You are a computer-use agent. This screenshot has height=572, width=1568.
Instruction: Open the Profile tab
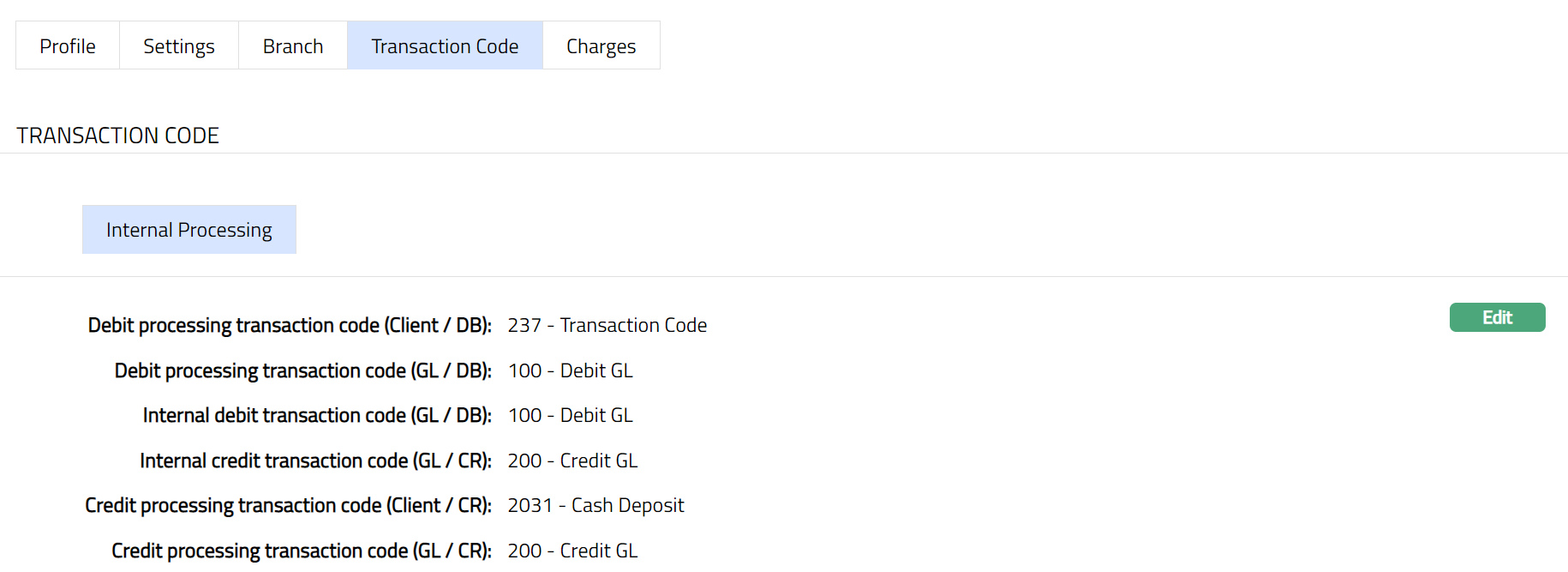(68, 46)
